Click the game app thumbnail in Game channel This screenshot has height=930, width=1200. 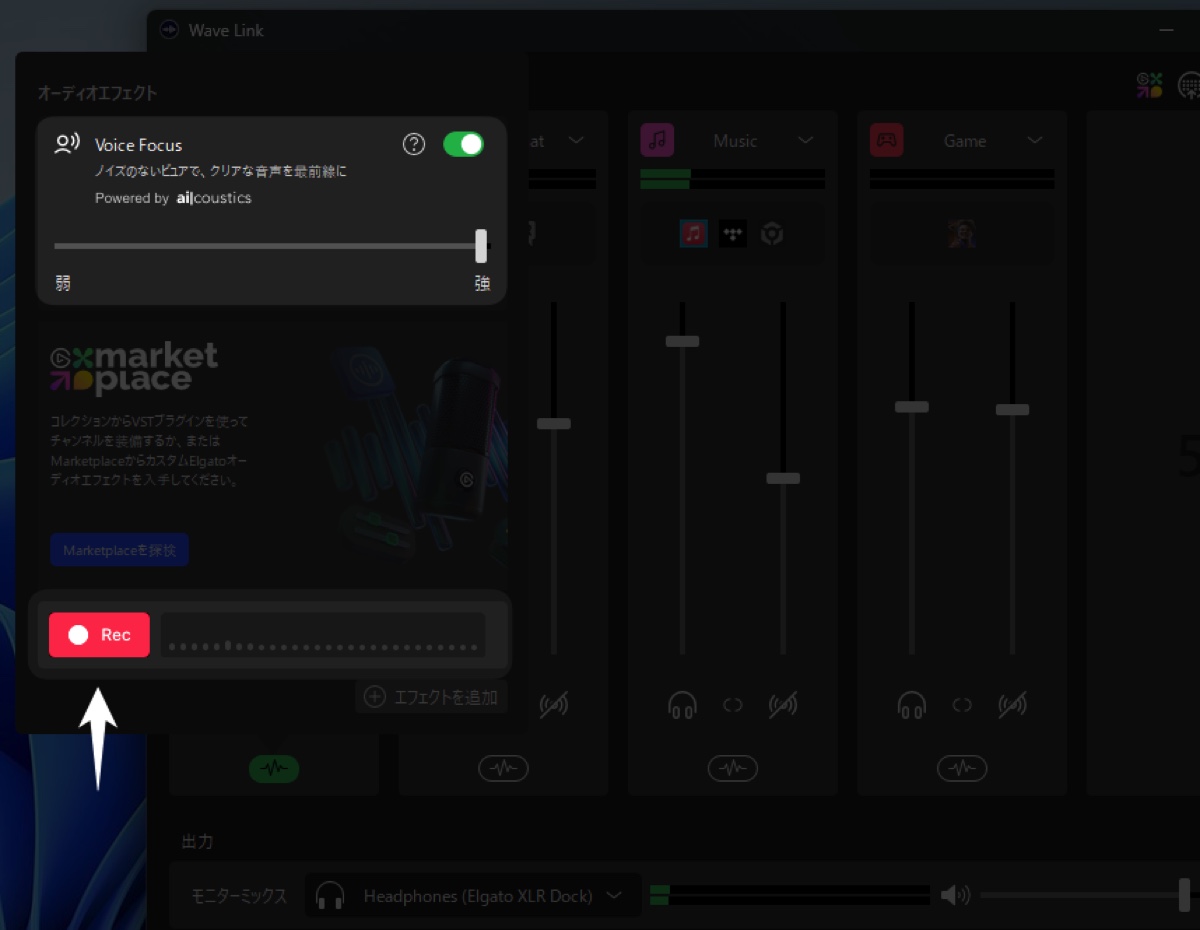point(962,234)
